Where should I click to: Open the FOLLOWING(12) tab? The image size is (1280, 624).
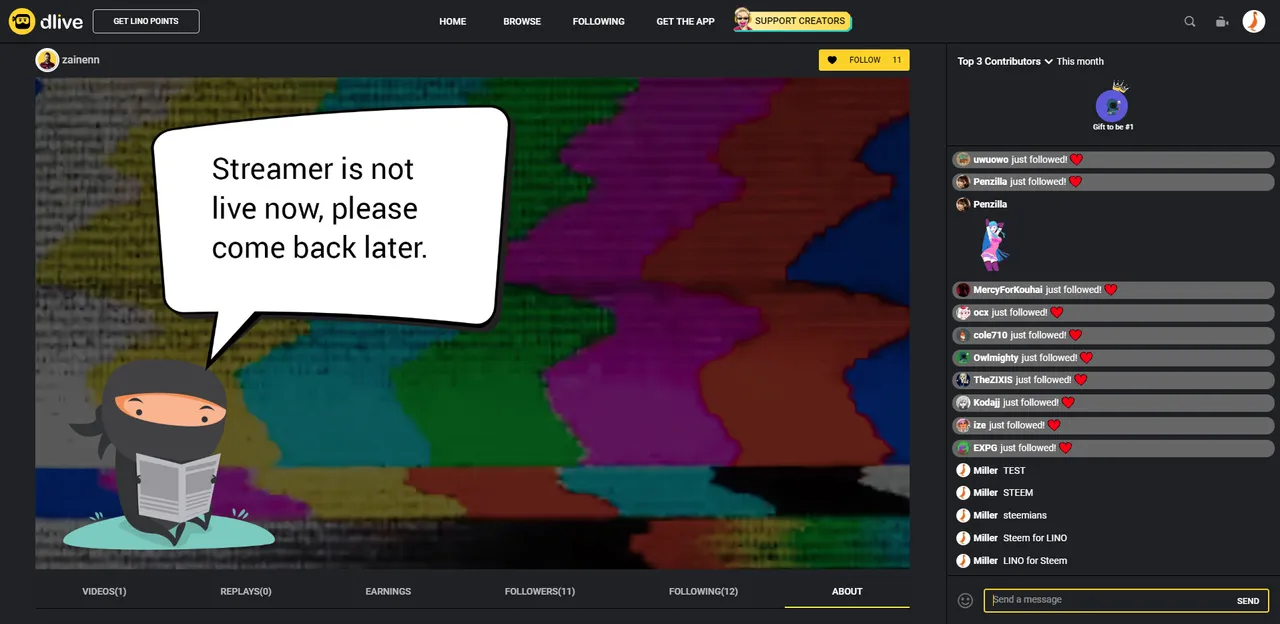click(x=703, y=592)
